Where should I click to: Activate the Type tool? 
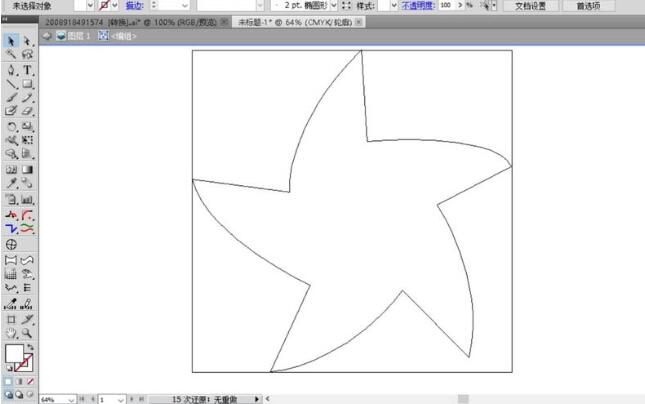[x=27, y=70]
